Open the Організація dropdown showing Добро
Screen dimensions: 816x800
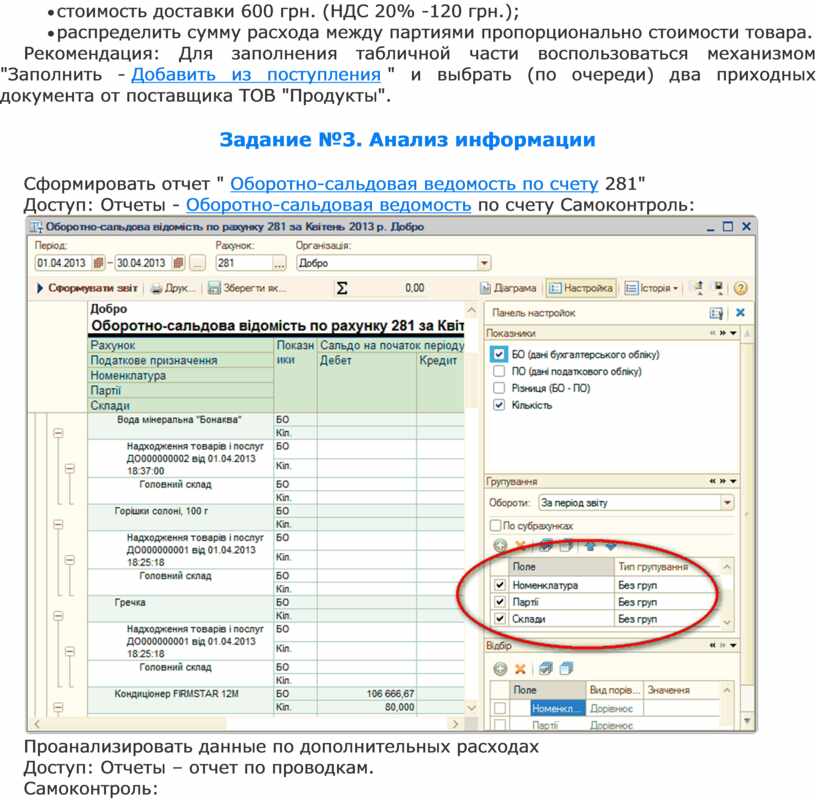coord(484,263)
